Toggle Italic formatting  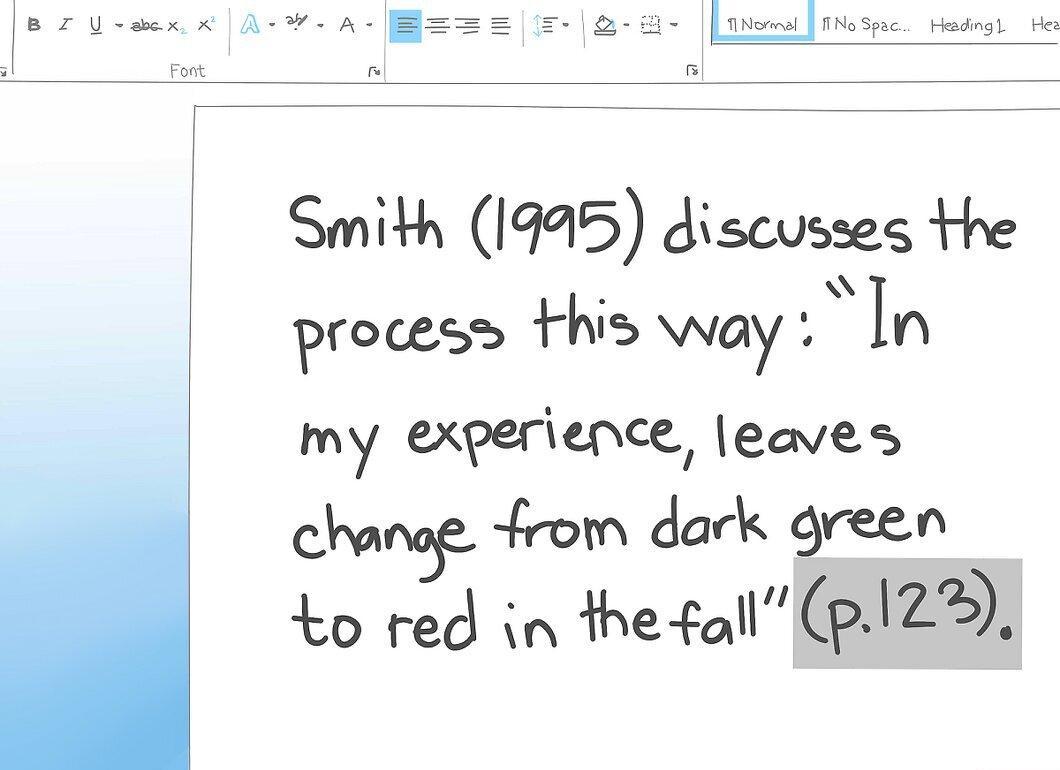pos(65,25)
